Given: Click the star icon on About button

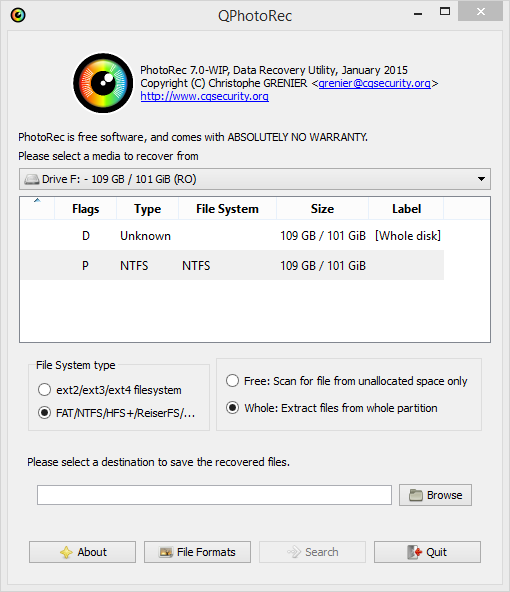Looking at the screenshot, I should tap(66, 552).
